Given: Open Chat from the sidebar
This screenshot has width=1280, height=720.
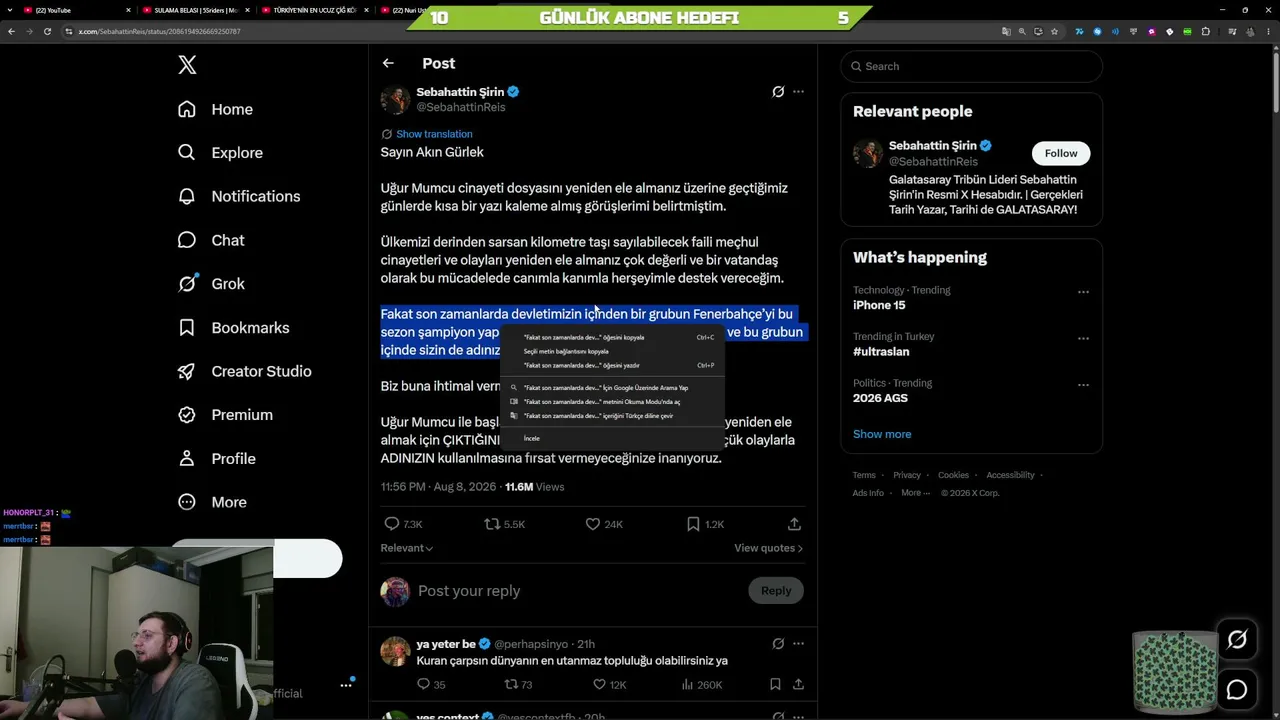Looking at the screenshot, I should point(211,240).
